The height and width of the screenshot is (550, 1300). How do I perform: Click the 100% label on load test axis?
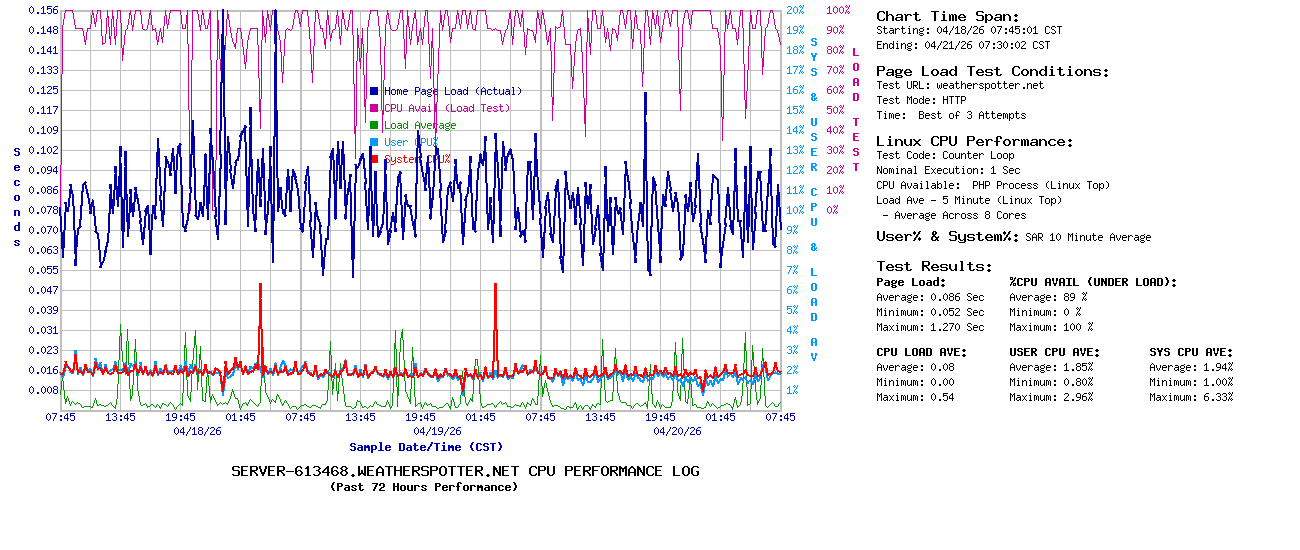coord(838,10)
